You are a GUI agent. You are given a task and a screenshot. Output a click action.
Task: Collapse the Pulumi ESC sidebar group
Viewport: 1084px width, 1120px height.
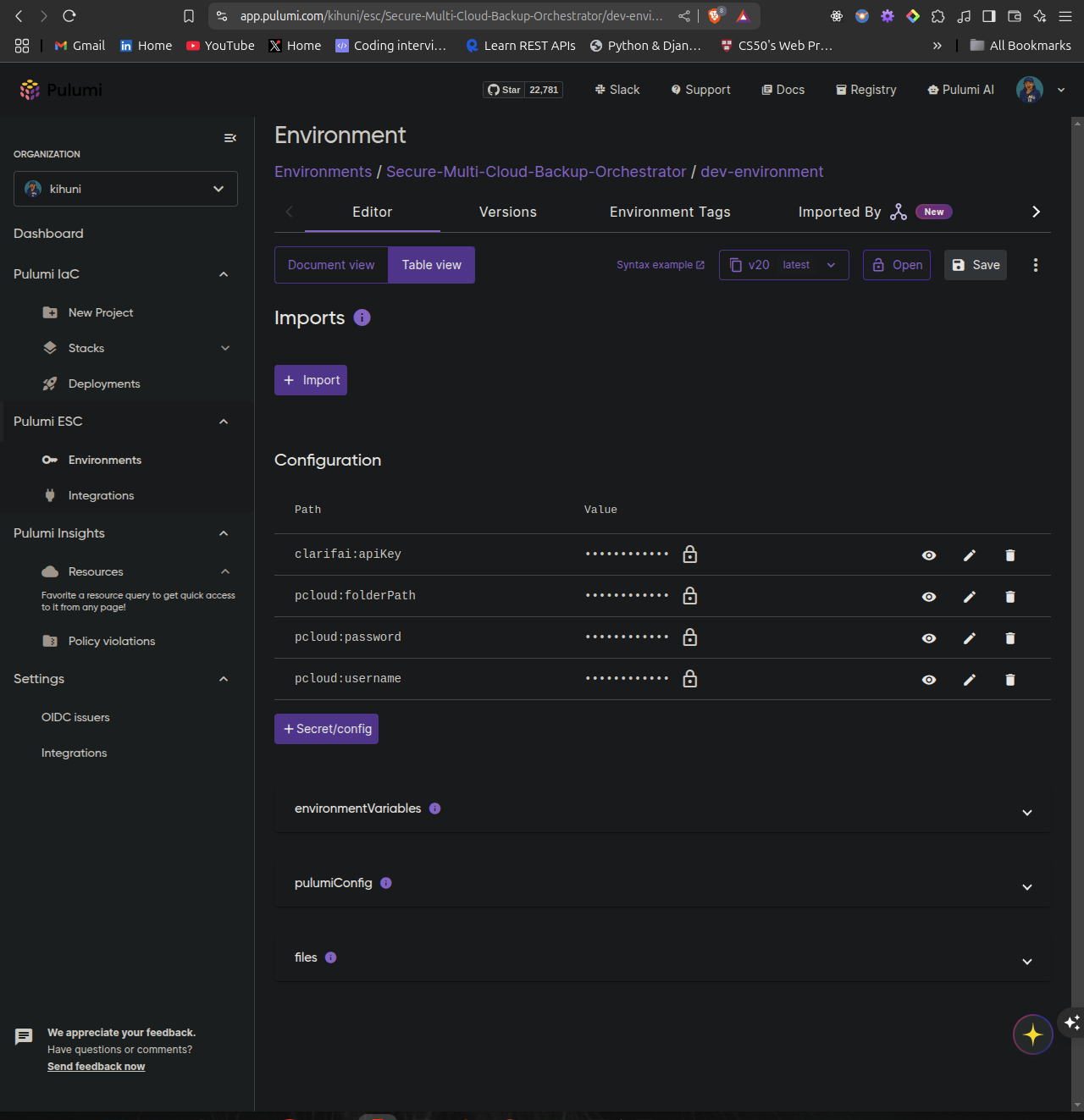point(224,422)
